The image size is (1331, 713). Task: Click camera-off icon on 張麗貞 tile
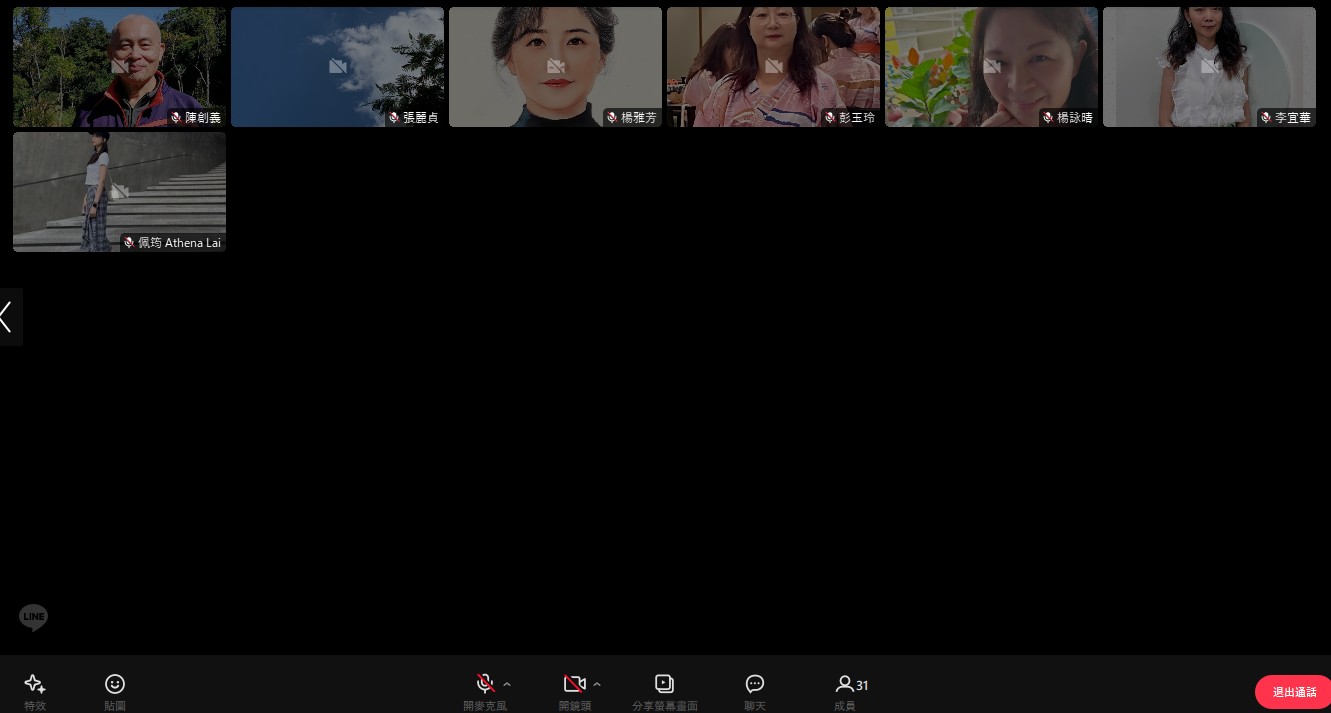[x=338, y=66]
